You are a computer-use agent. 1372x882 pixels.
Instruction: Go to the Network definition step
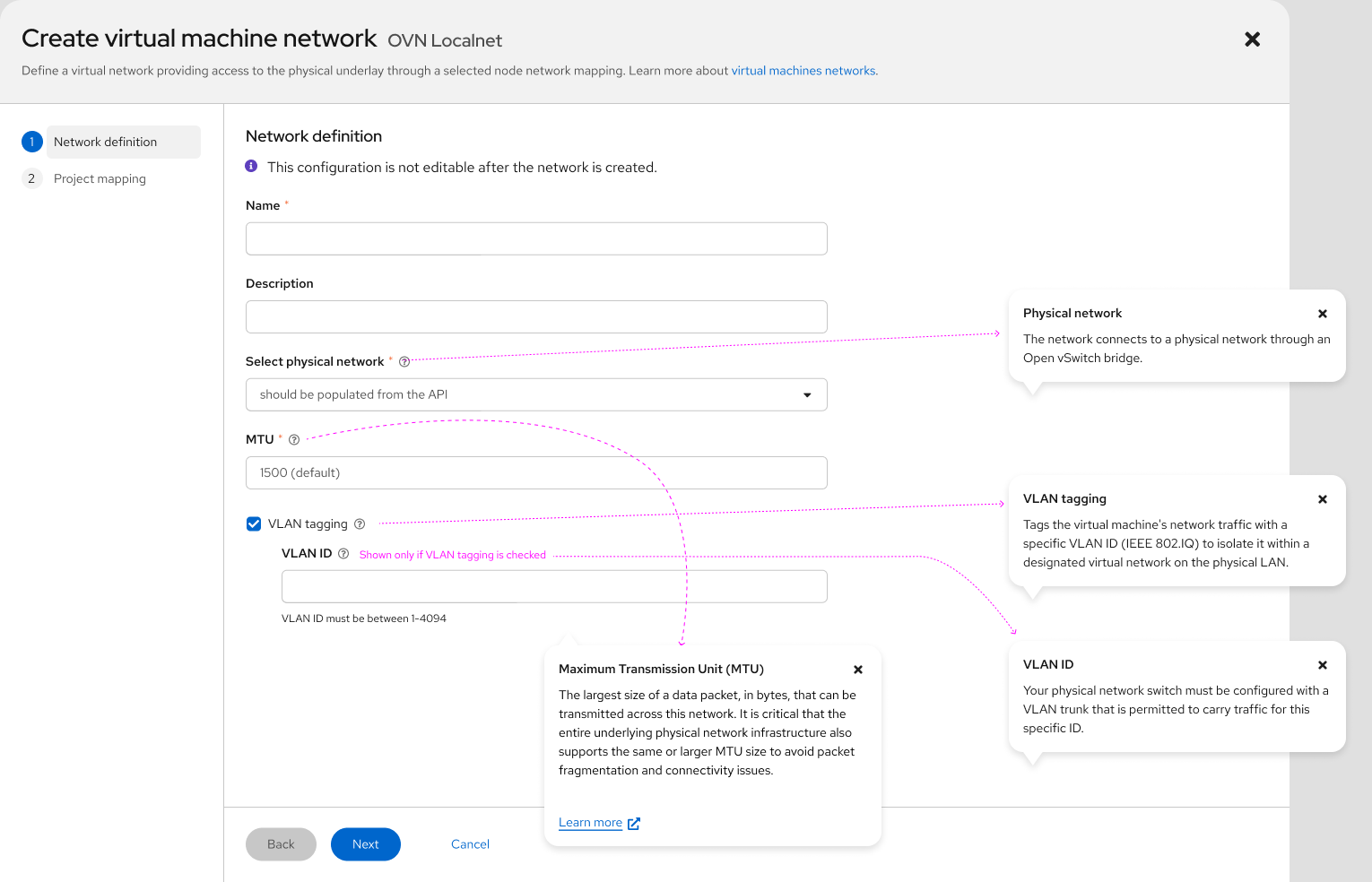pos(106,143)
